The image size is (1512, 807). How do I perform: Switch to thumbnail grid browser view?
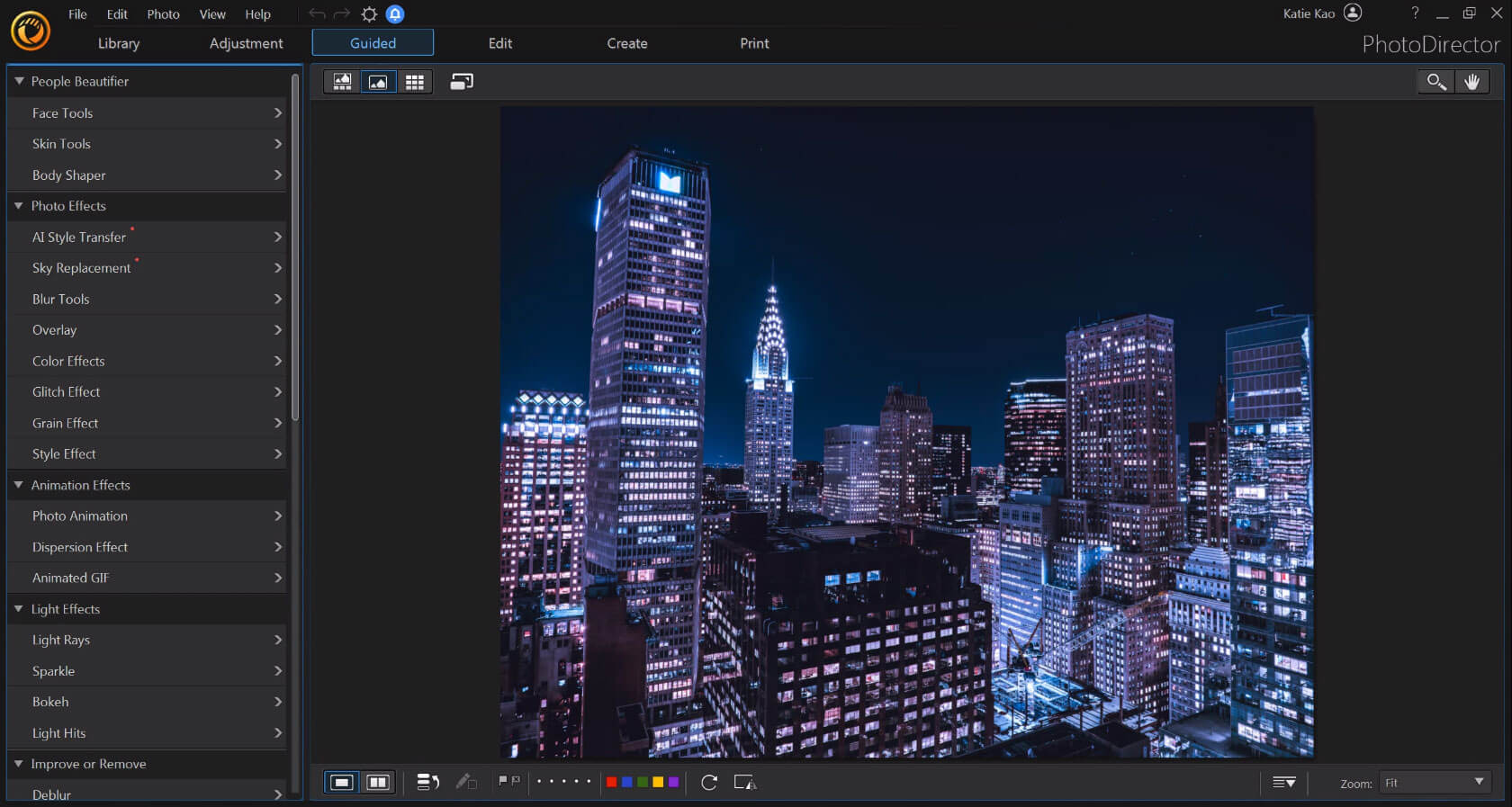point(414,82)
